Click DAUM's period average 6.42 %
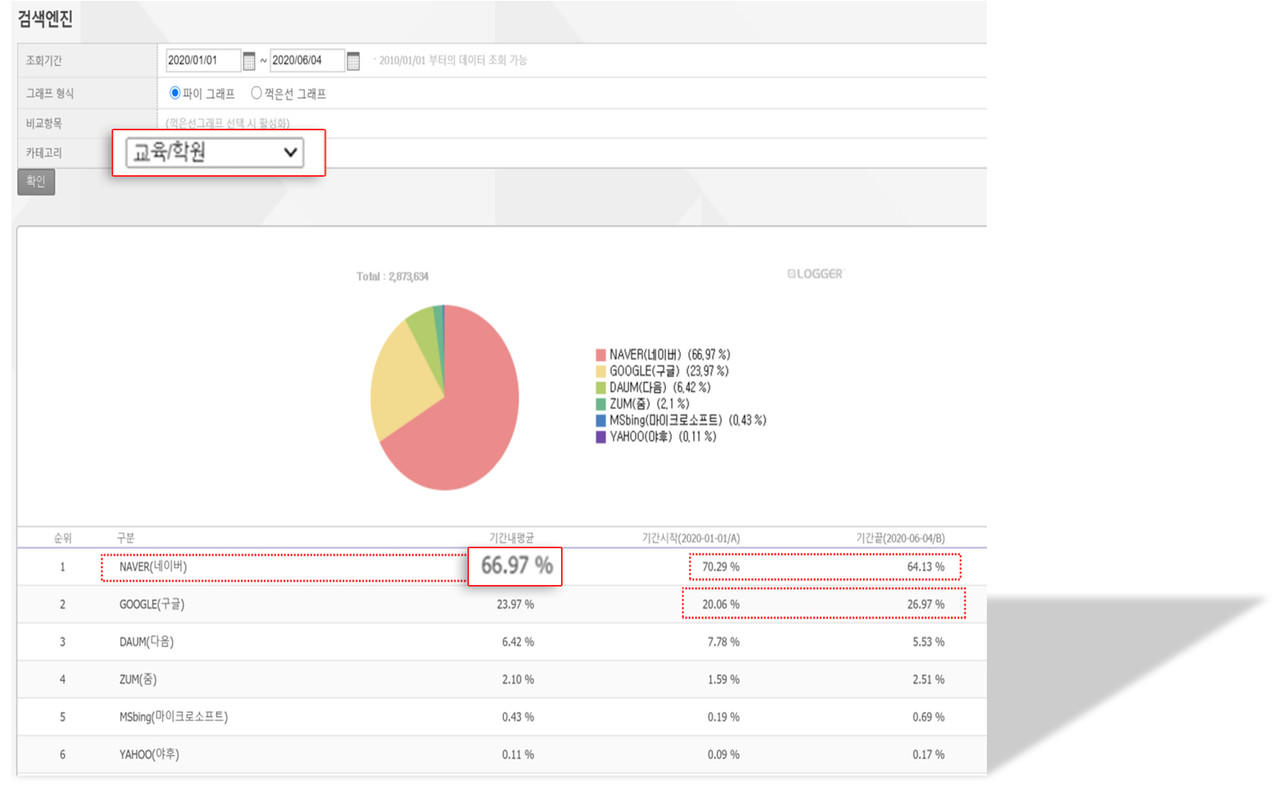Viewport: 1280px width, 787px height. tap(517, 642)
